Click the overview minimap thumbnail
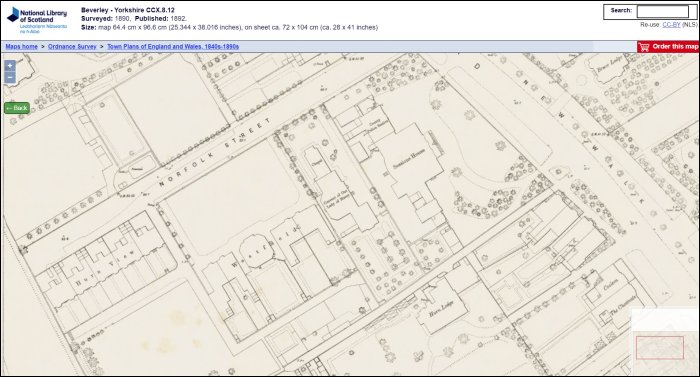700x377 pixels. coord(665,341)
